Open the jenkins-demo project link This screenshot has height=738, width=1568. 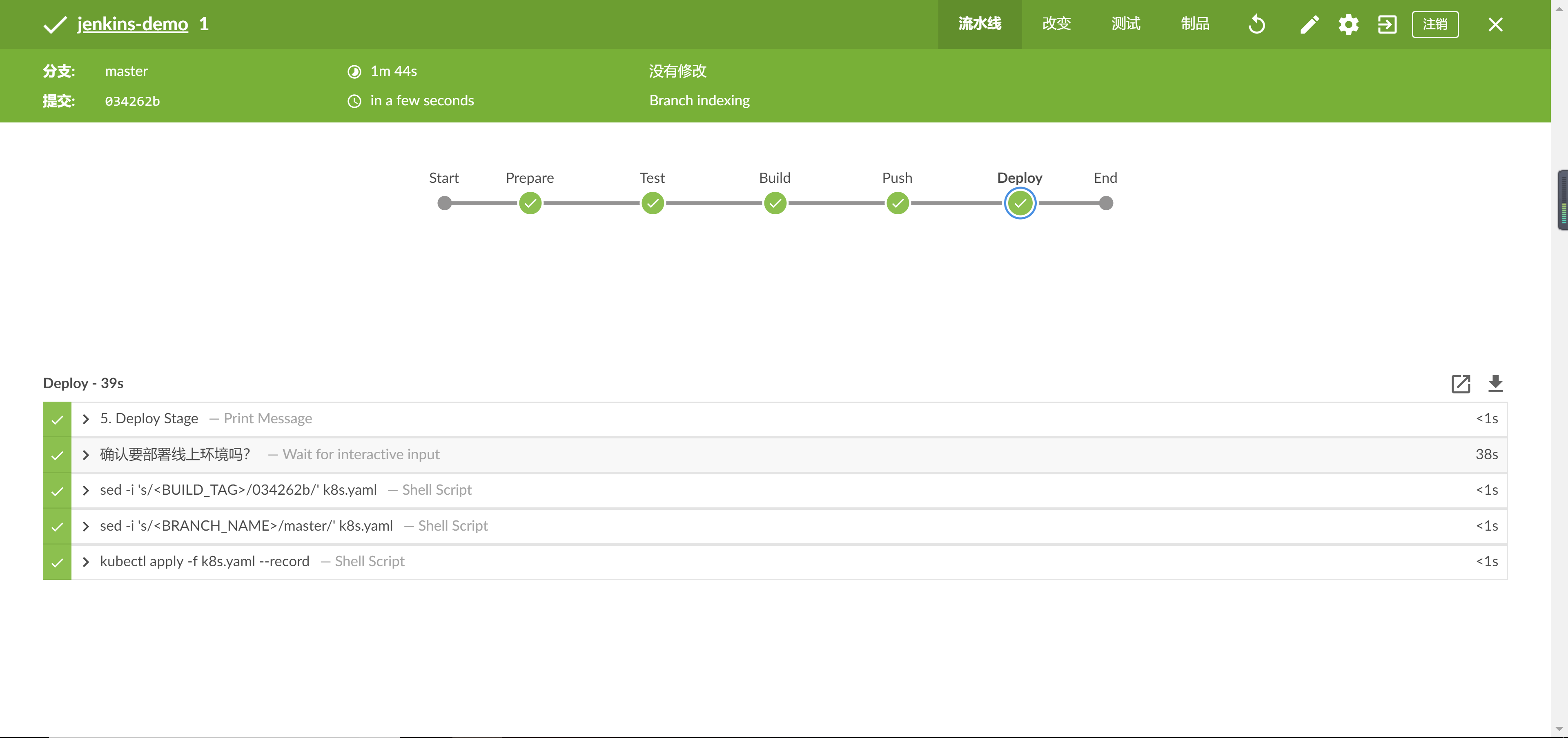click(132, 24)
